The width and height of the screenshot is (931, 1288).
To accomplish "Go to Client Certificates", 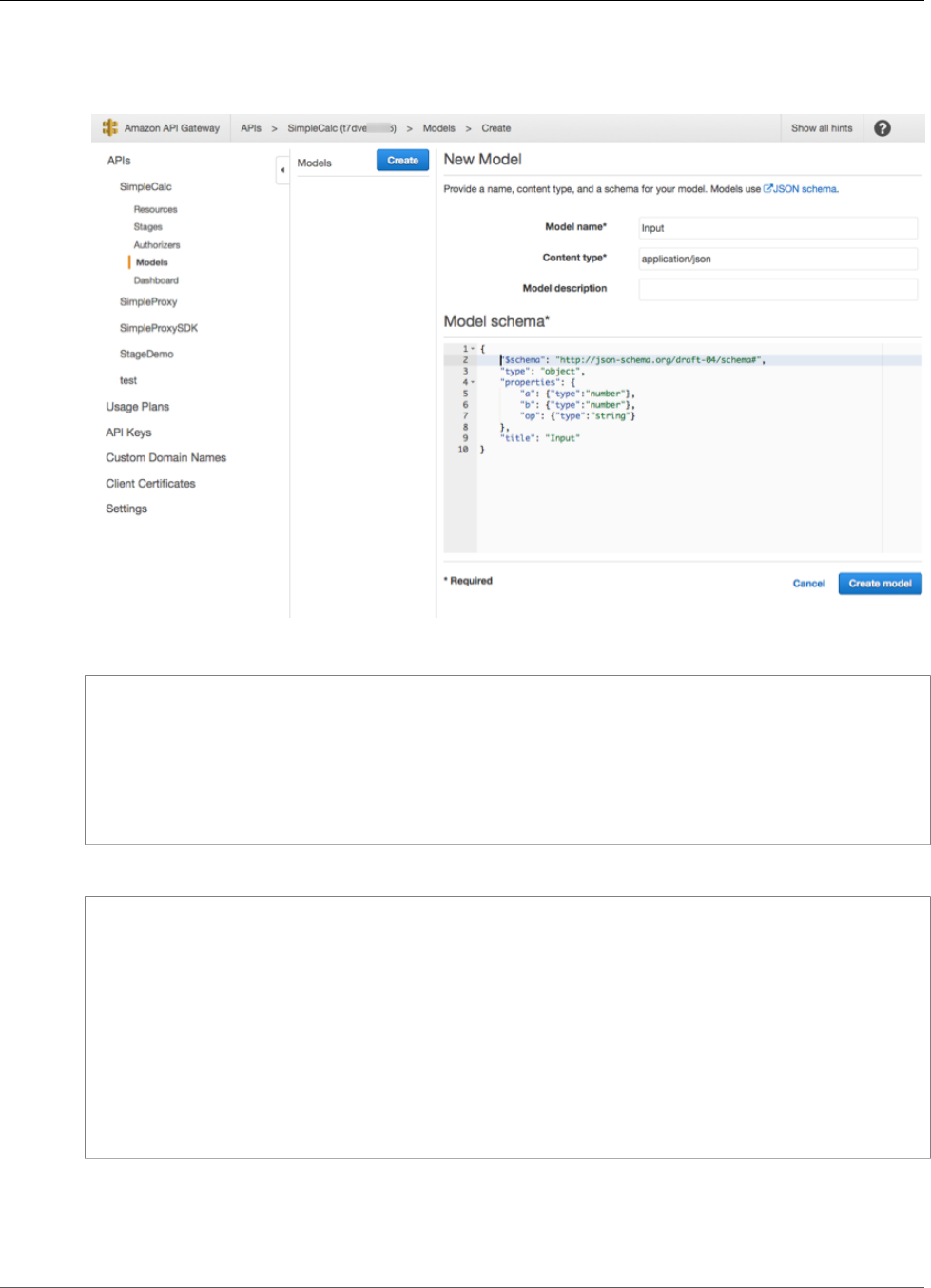I will 150,484.
